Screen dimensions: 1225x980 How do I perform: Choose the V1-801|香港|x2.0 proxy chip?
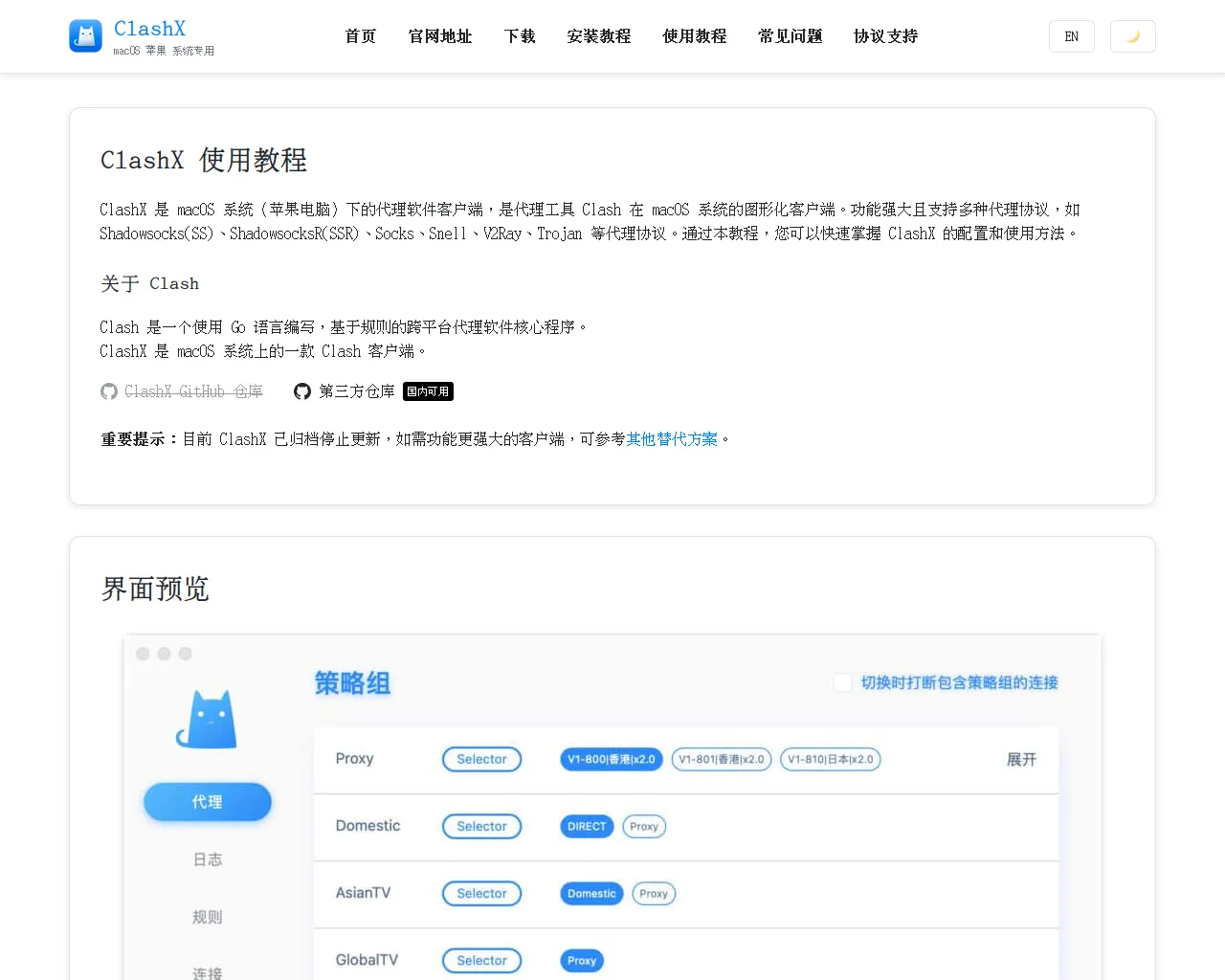pos(722,759)
